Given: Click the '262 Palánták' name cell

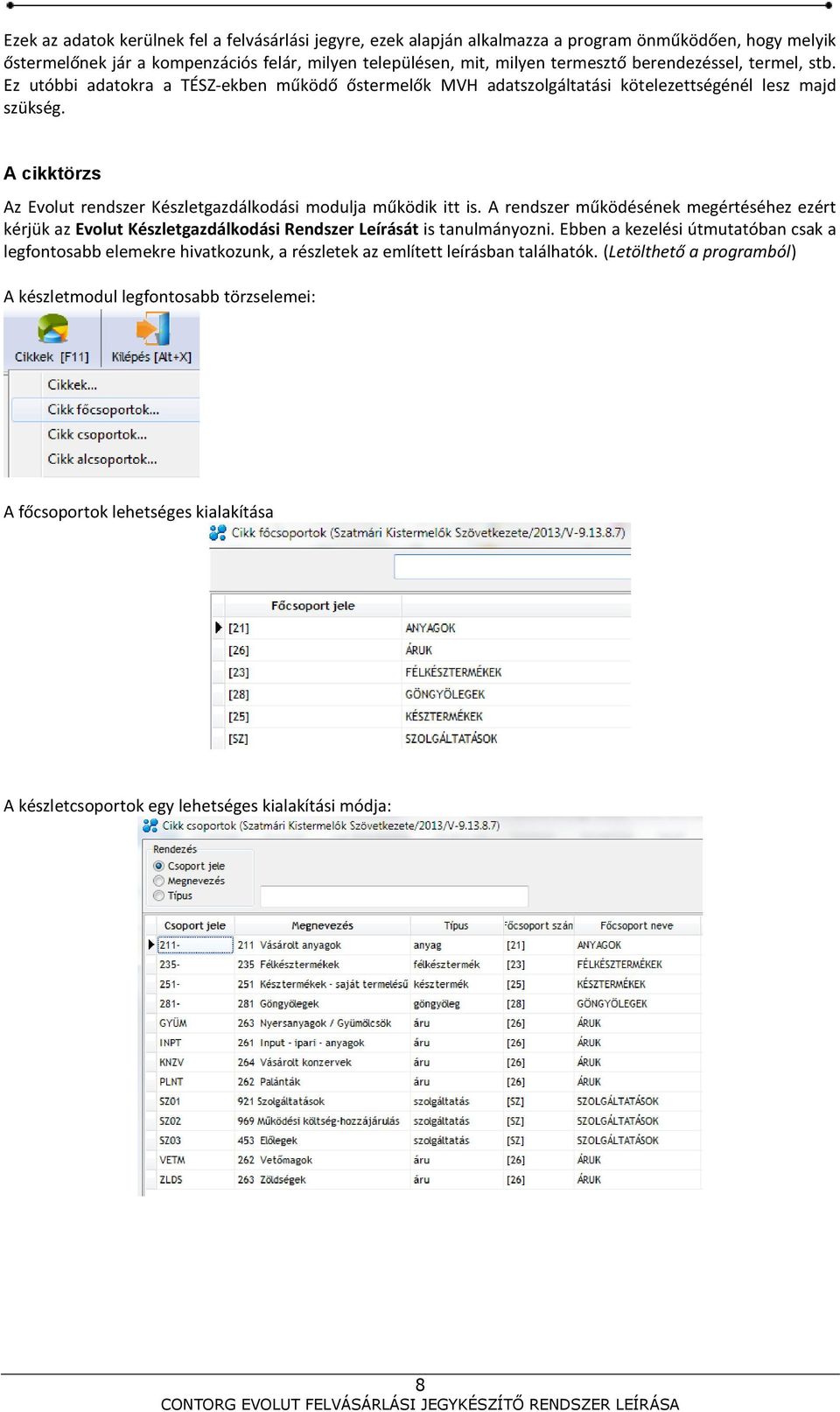Looking at the screenshot, I should click(322, 1082).
